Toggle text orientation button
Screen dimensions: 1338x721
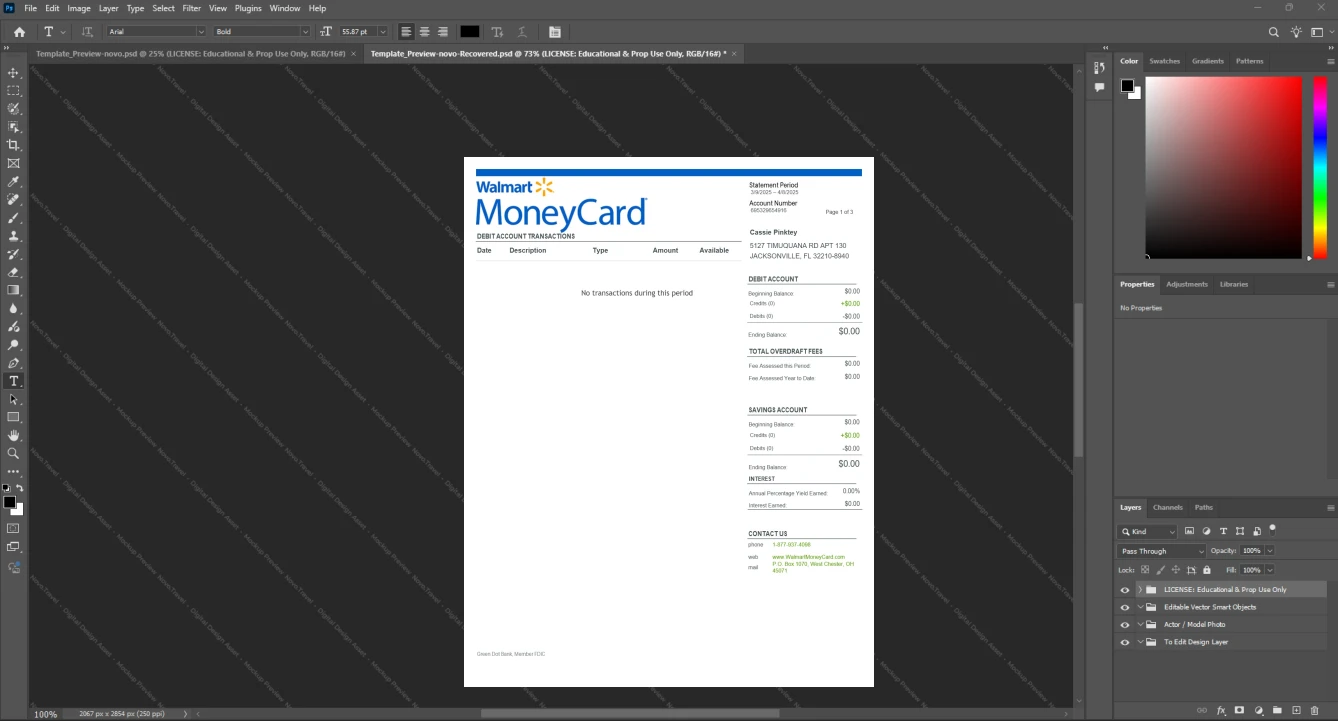87,32
